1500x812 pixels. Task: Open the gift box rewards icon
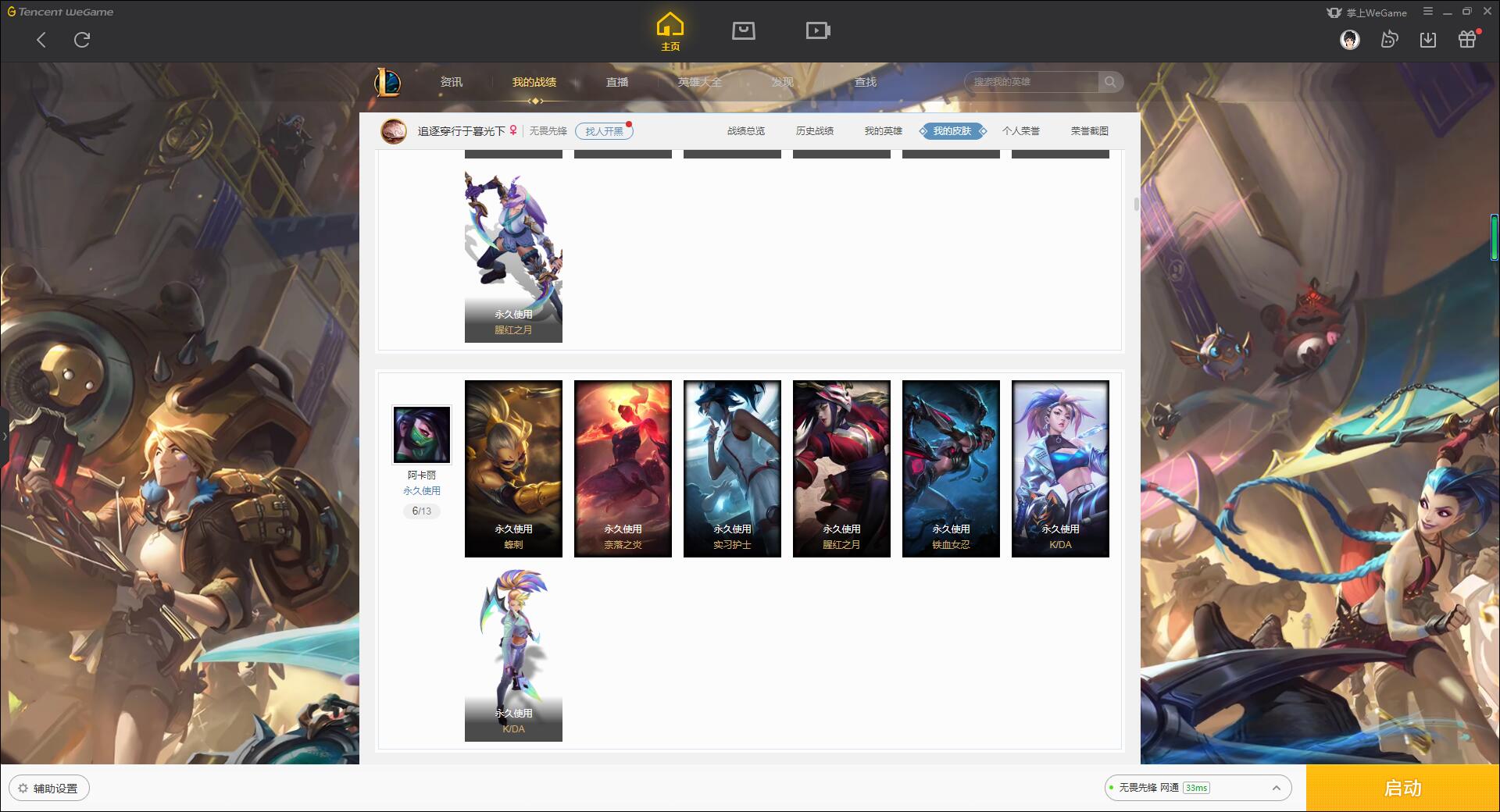click(1468, 39)
